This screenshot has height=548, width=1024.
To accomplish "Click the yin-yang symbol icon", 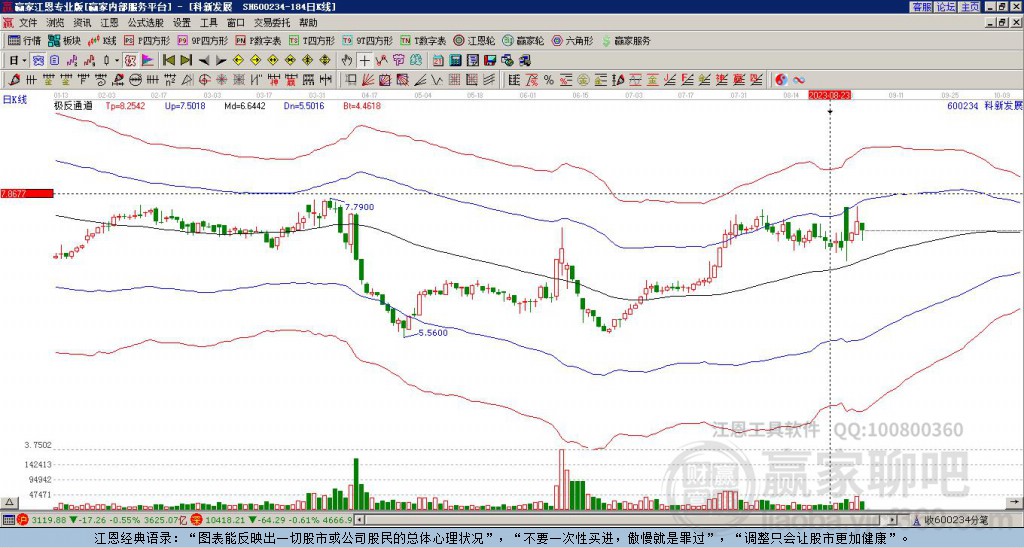I will coord(781,80).
